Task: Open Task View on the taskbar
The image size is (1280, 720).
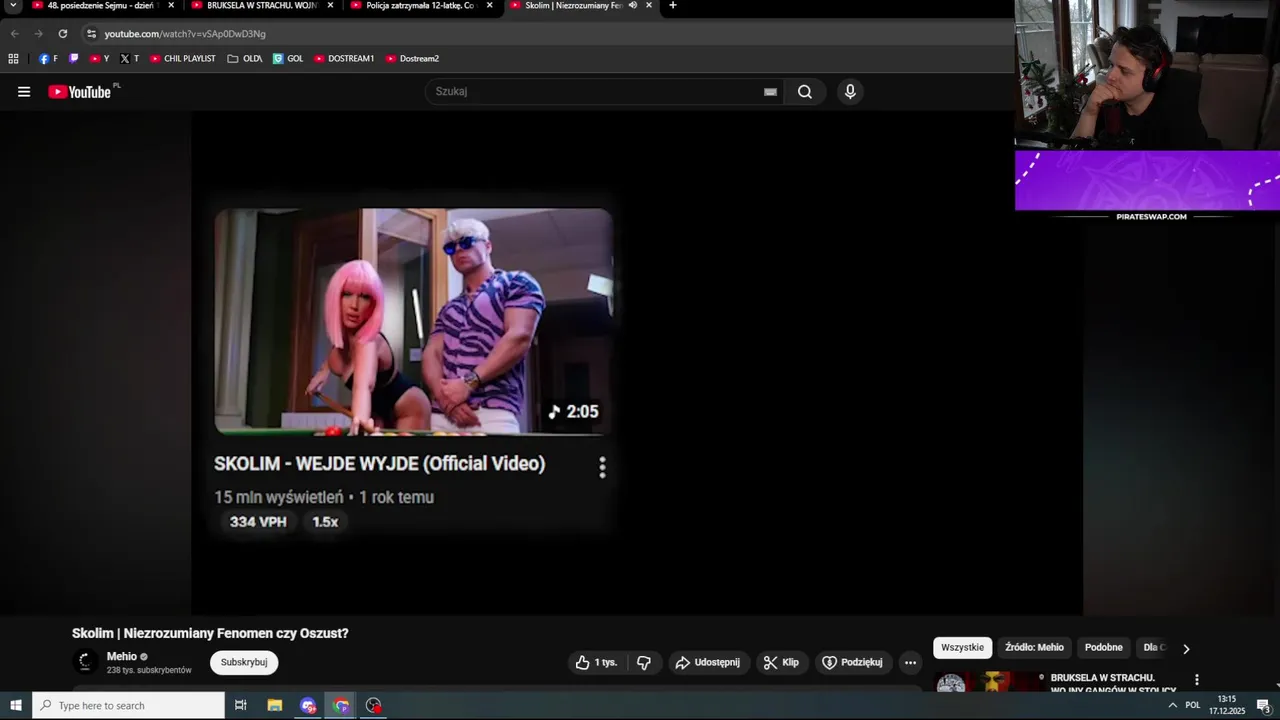Action: click(x=241, y=705)
